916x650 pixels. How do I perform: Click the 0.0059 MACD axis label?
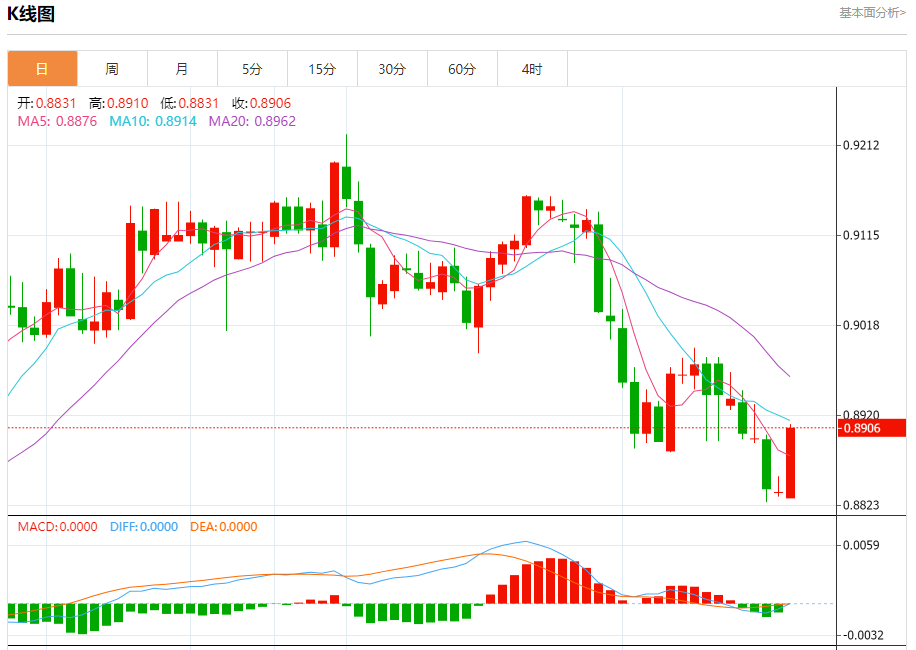click(x=861, y=545)
